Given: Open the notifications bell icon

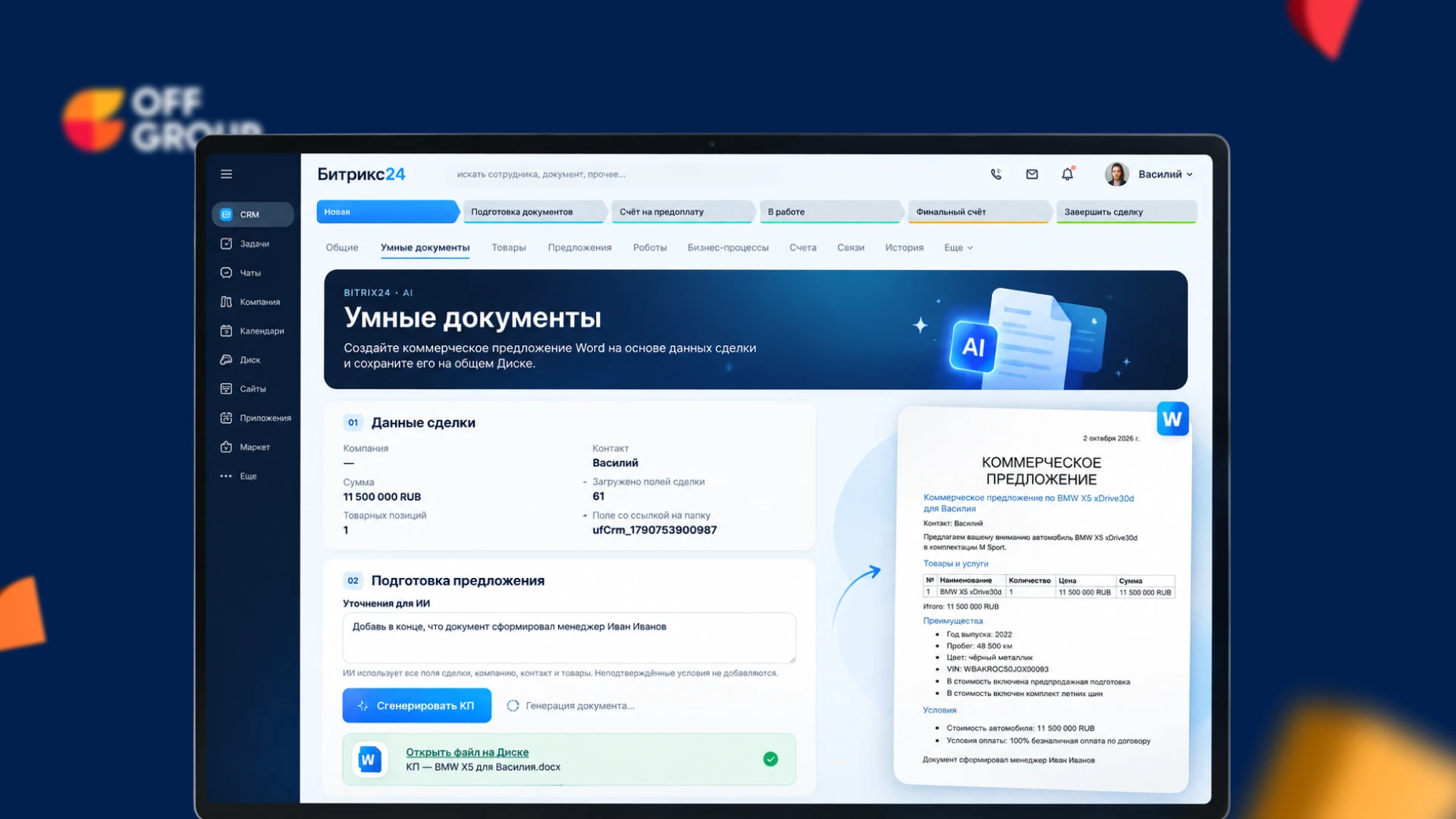Looking at the screenshot, I should (x=1068, y=174).
